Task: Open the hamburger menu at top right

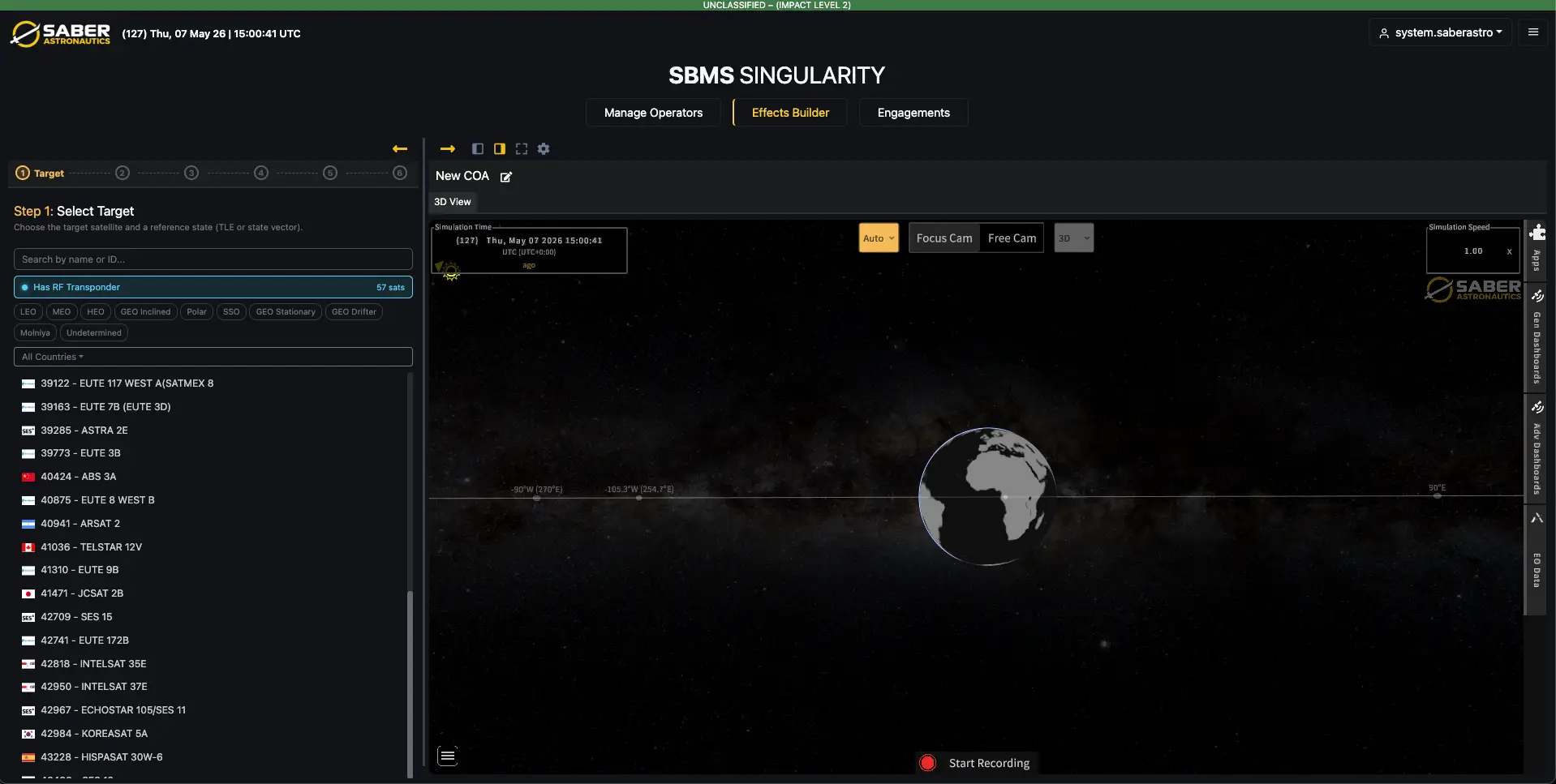Action: (x=1532, y=32)
